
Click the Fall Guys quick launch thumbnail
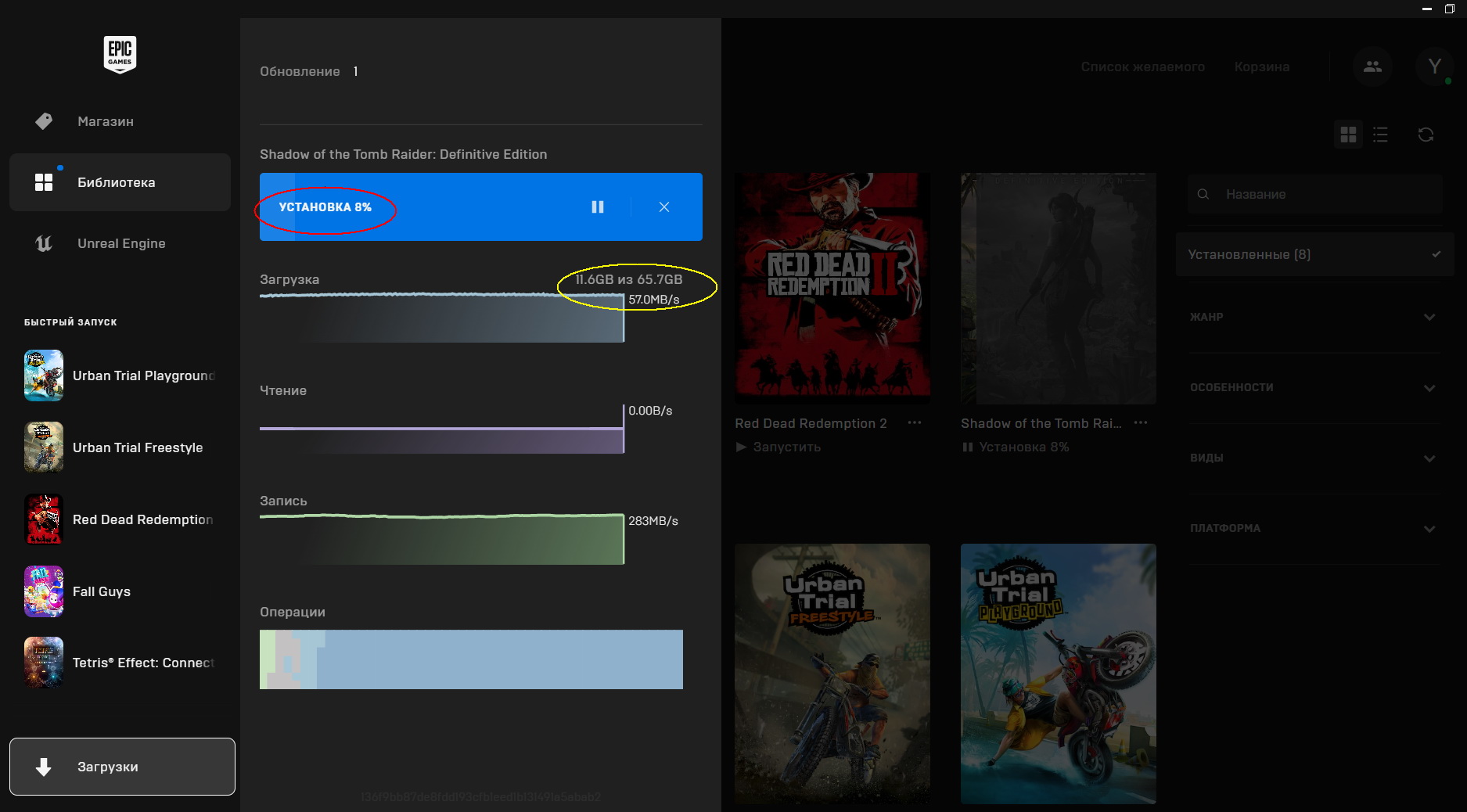coord(44,591)
